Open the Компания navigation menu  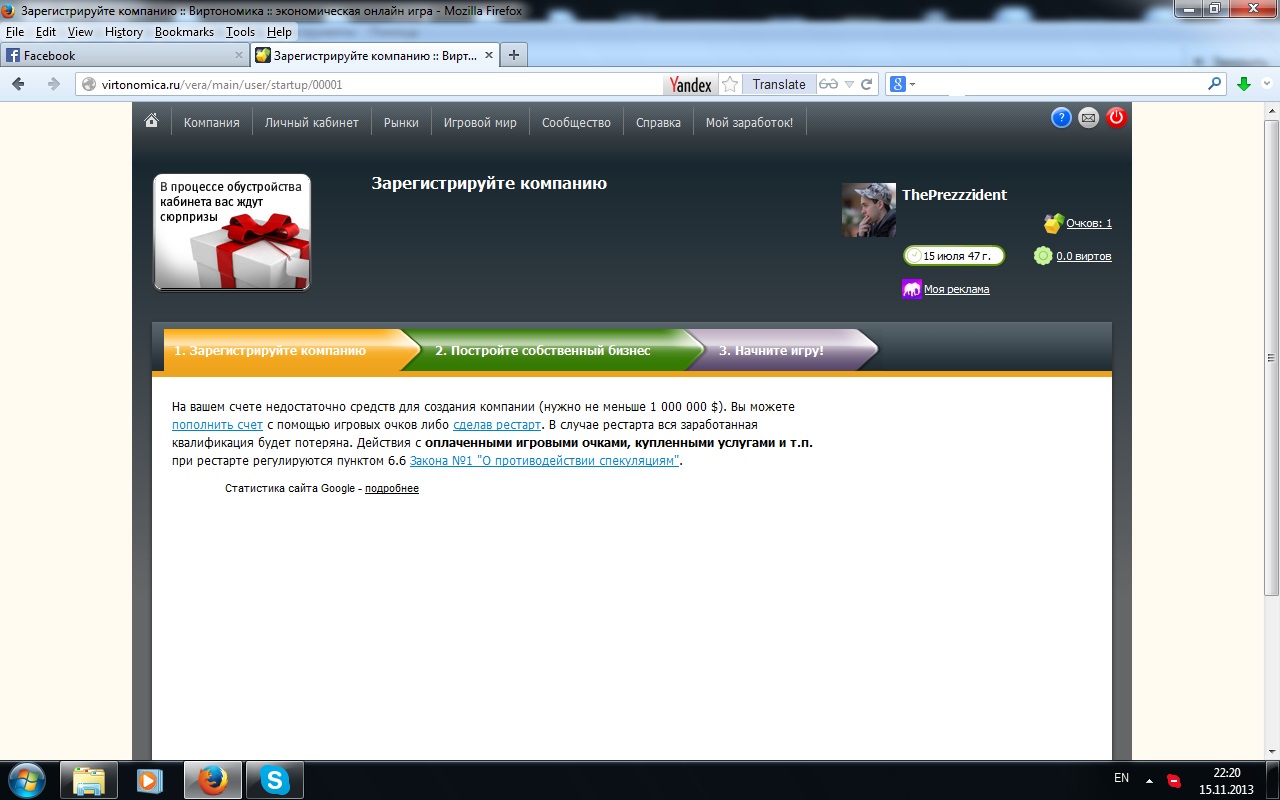tap(212, 123)
